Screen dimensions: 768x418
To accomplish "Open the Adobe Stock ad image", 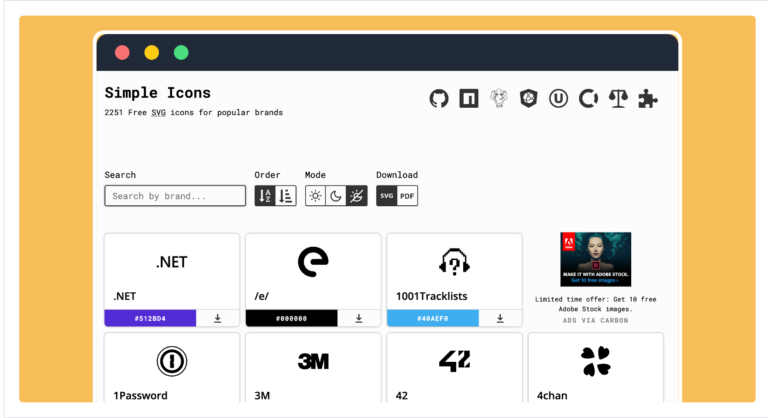I will [596, 259].
